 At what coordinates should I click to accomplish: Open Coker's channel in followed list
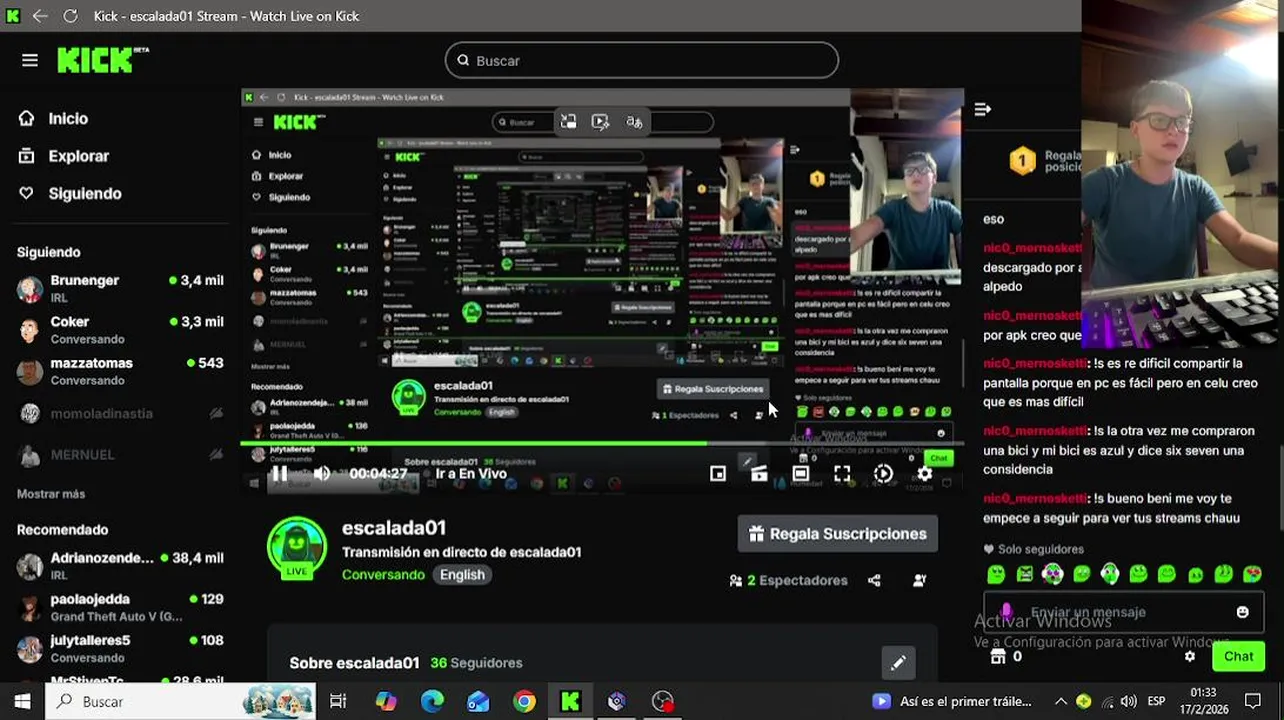click(120, 330)
